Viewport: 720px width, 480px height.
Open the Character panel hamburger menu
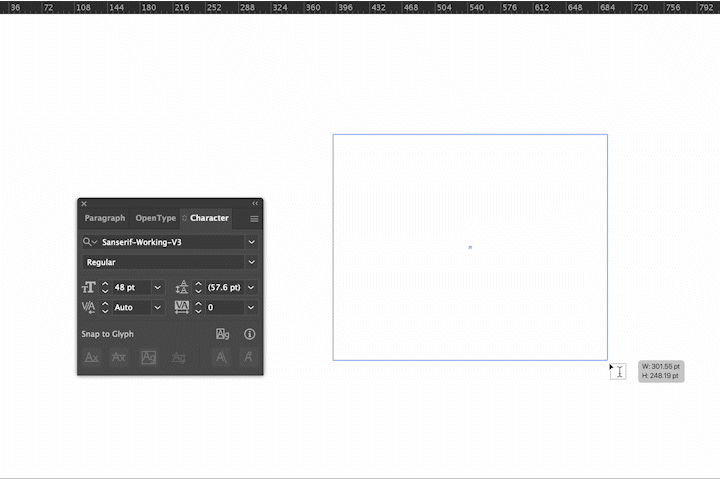click(x=254, y=218)
